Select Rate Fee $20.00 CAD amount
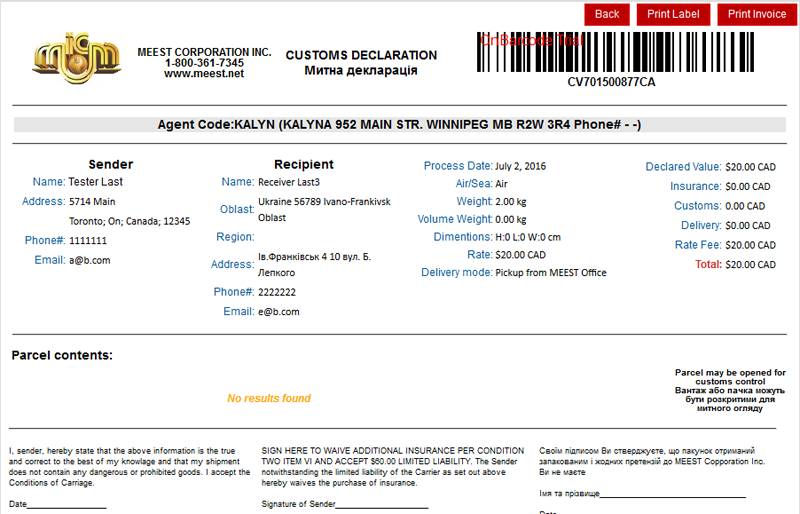This screenshot has width=800, height=514. point(751,245)
